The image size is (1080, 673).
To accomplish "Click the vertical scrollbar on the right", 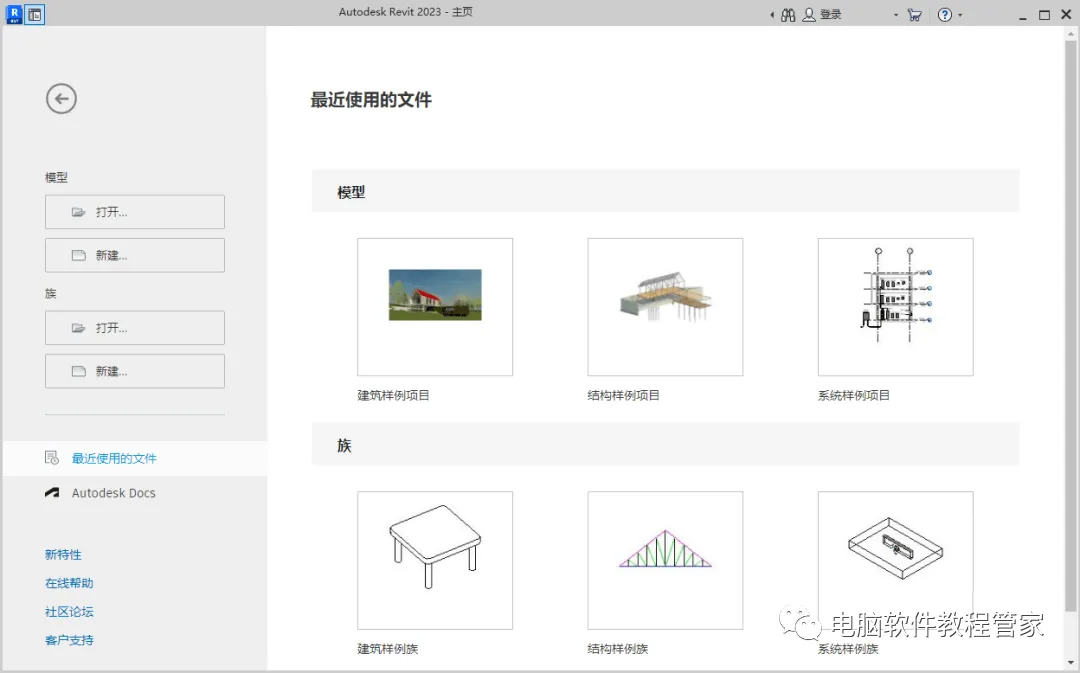I will pyautogui.click(x=1070, y=324).
